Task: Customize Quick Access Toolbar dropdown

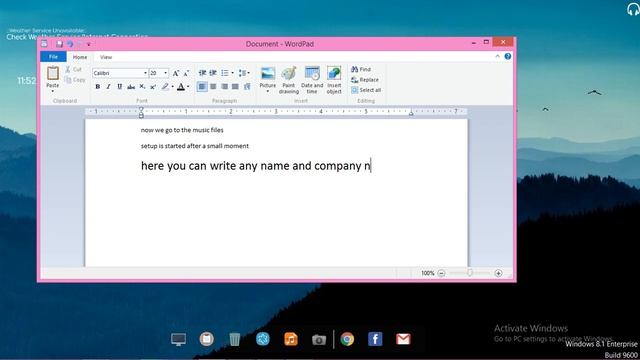Action: 89,44
